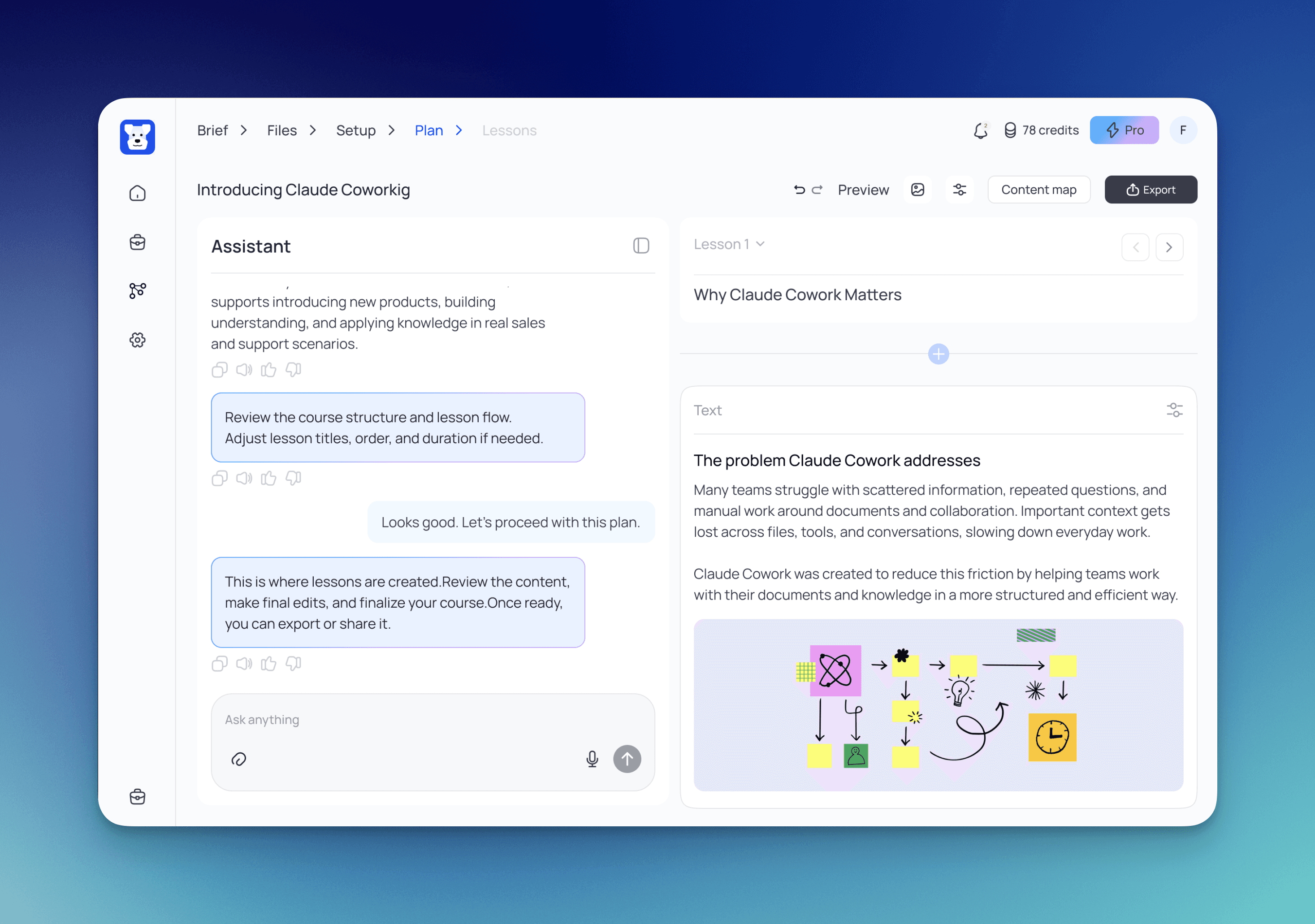
Task: Export the course
Action: 1151,190
